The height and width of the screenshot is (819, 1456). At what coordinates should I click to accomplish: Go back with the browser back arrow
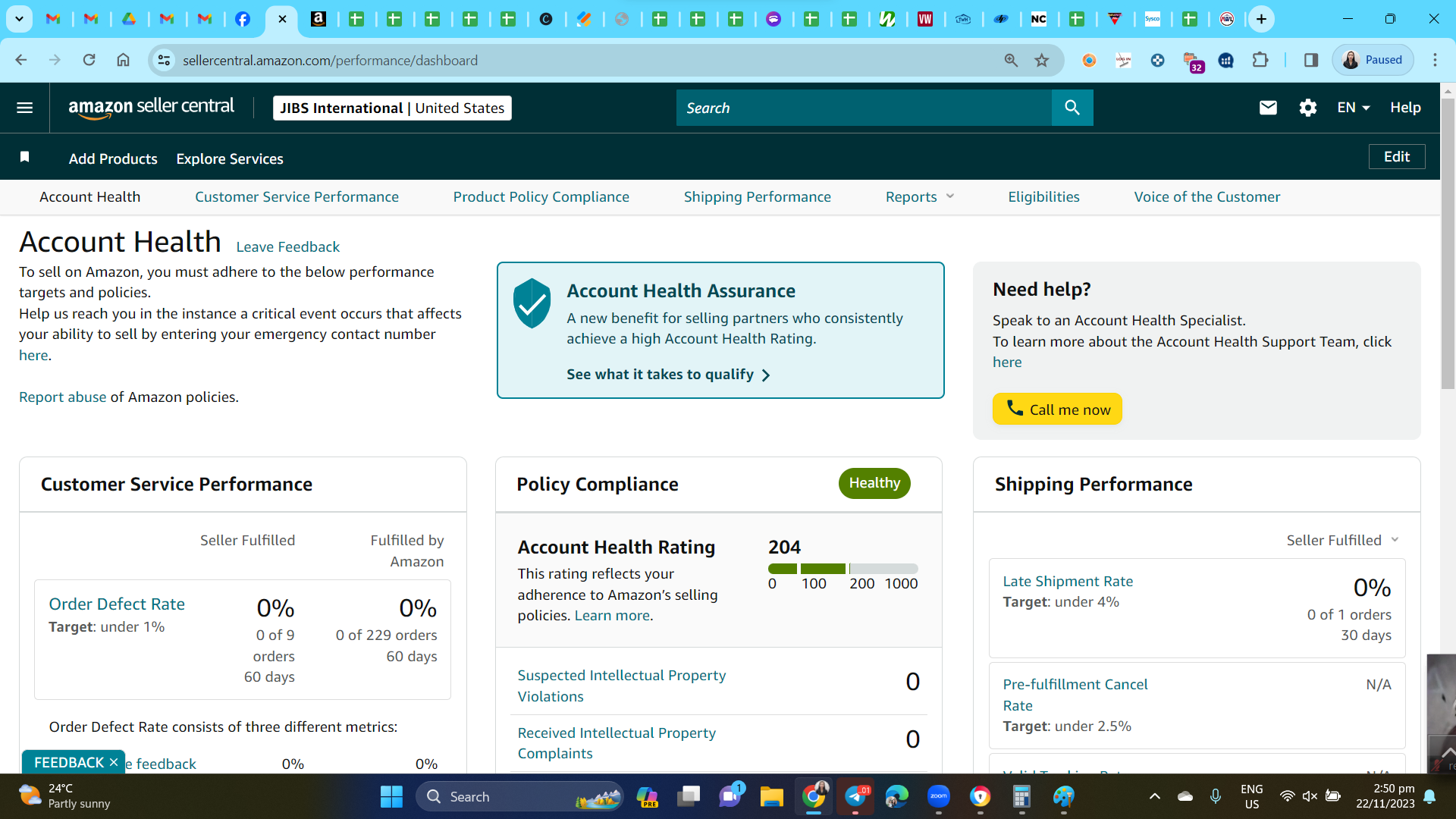21,60
